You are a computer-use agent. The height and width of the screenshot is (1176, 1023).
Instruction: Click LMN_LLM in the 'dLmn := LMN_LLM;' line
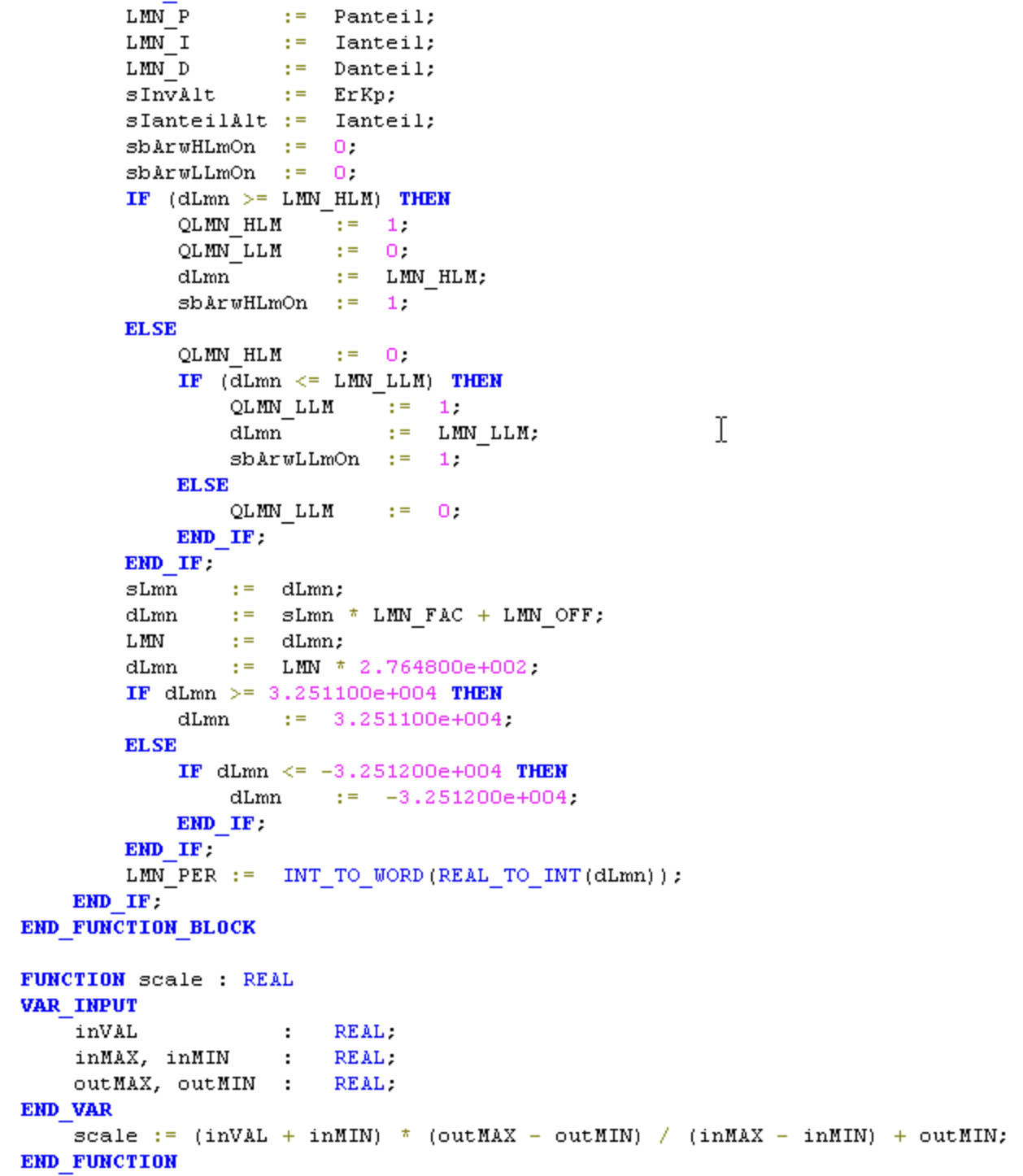[x=483, y=433]
